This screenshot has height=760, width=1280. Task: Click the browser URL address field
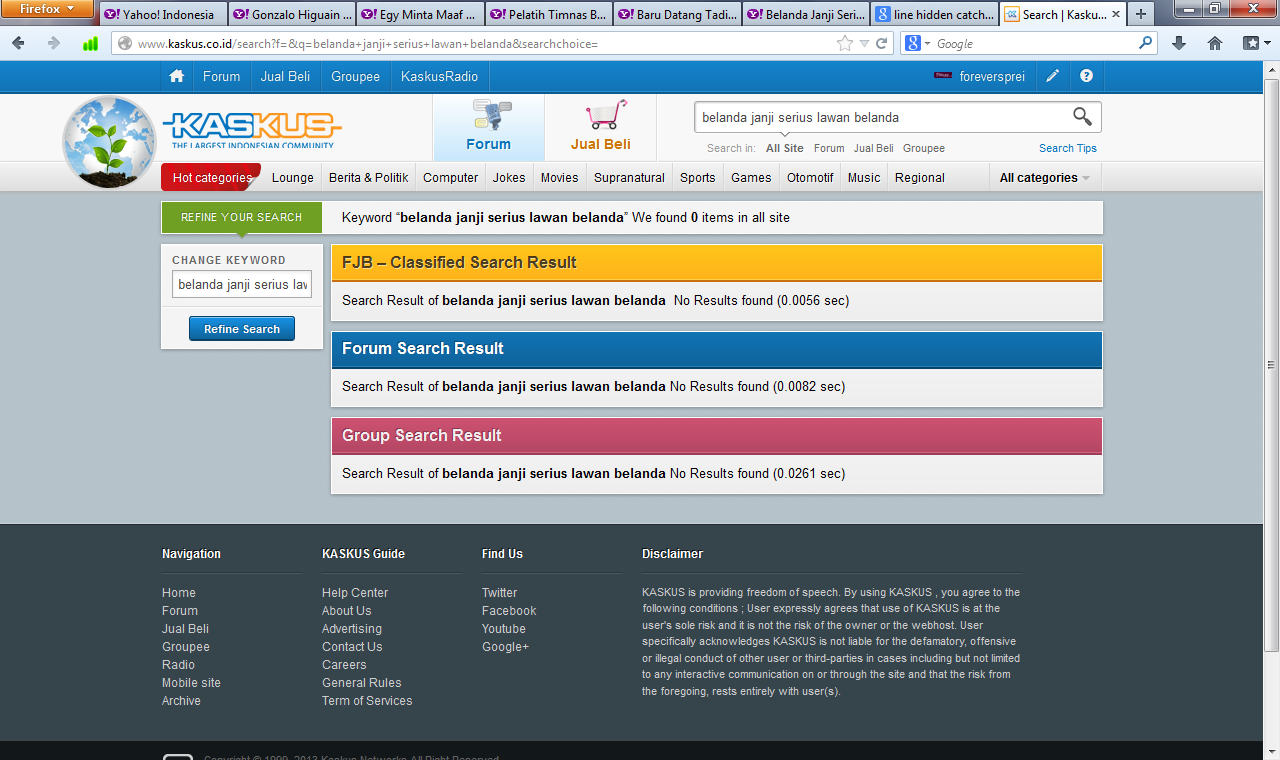click(x=485, y=43)
